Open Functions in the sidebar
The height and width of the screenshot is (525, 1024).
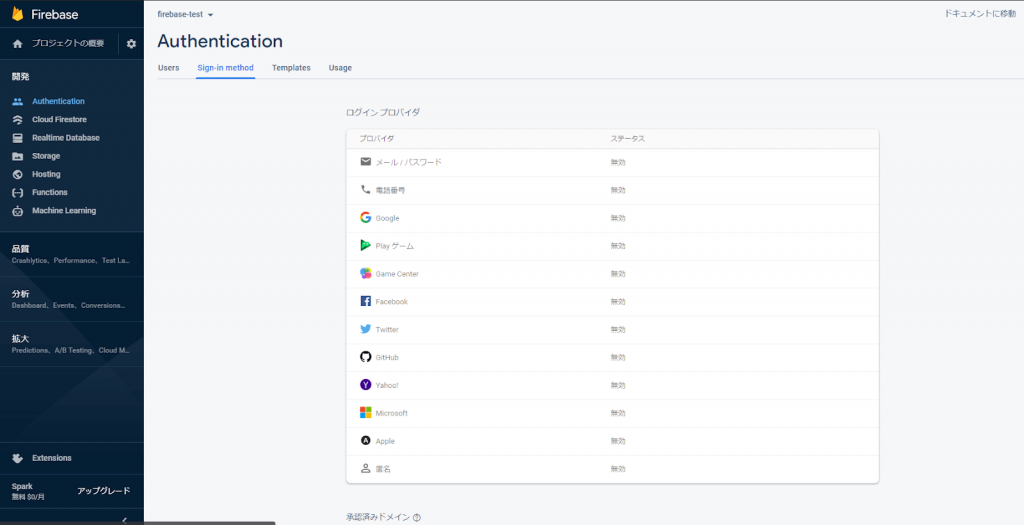tap(50, 193)
